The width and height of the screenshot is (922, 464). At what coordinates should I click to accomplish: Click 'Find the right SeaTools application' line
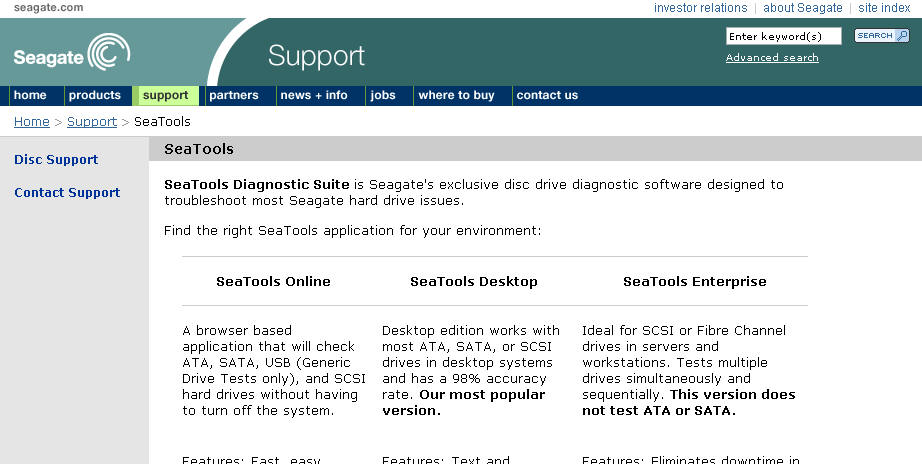[x=352, y=231]
